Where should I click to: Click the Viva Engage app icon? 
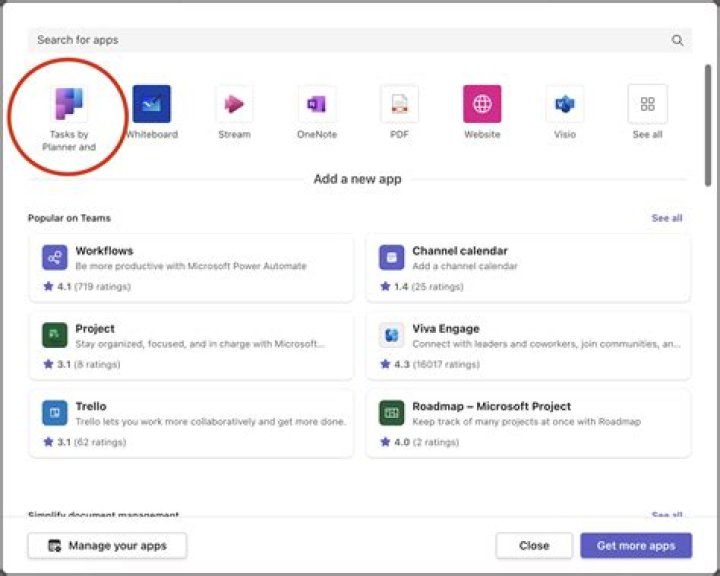392,335
